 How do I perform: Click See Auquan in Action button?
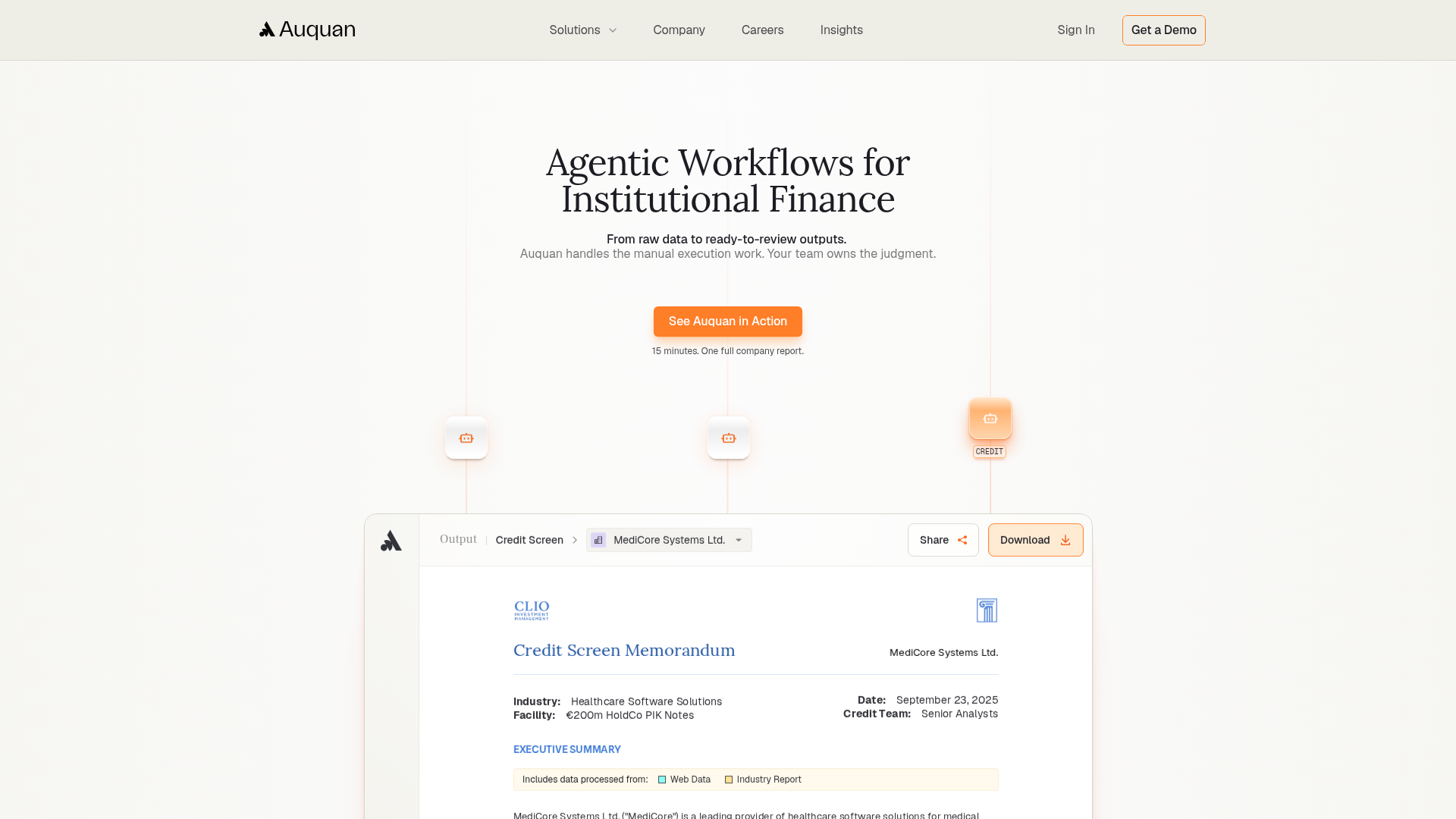(x=727, y=322)
